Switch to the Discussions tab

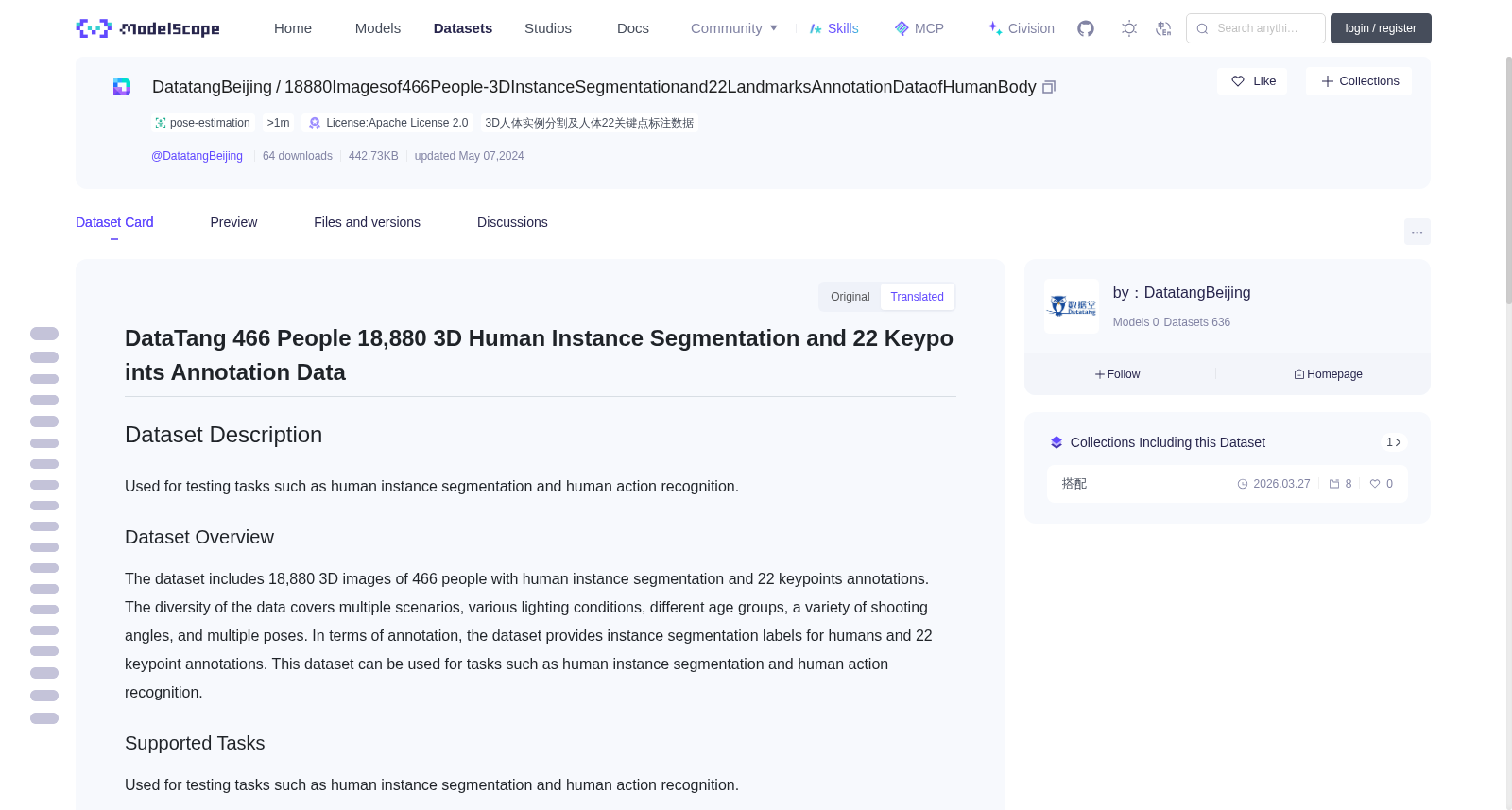[512, 222]
